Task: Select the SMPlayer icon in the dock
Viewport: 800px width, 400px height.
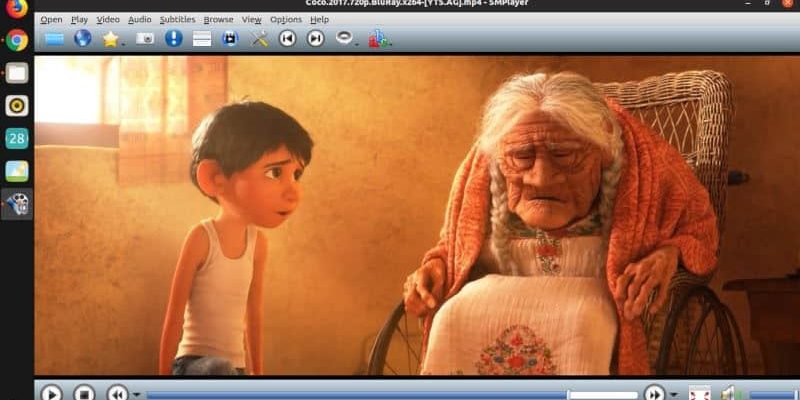Action: coord(17,204)
